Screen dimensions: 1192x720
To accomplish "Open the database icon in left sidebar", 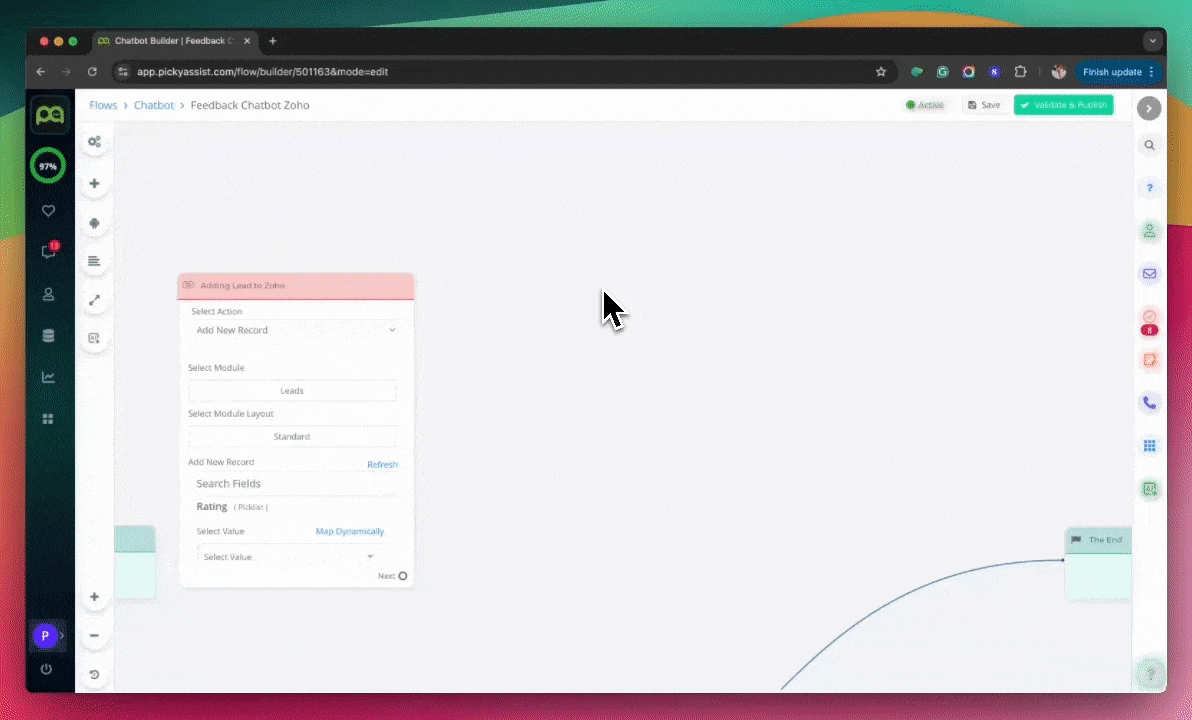I will click(x=48, y=336).
